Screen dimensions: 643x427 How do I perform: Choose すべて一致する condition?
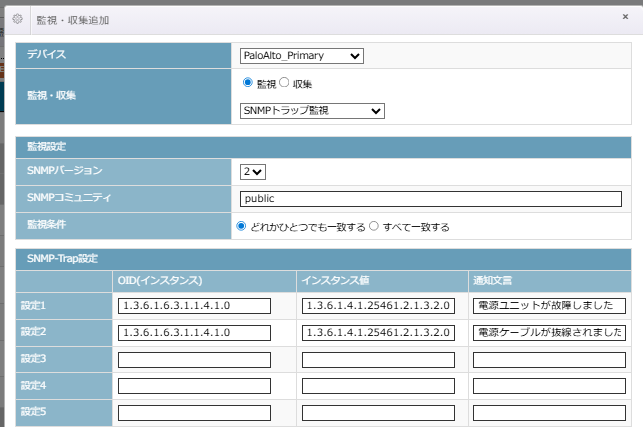(x=375, y=226)
